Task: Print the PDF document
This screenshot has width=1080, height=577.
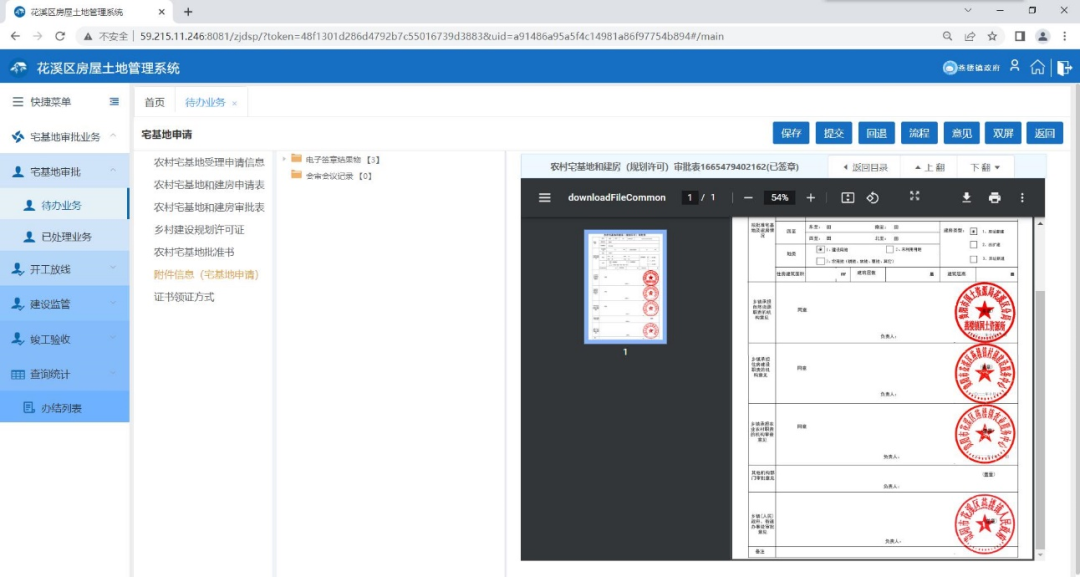Action: [x=994, y=198]
